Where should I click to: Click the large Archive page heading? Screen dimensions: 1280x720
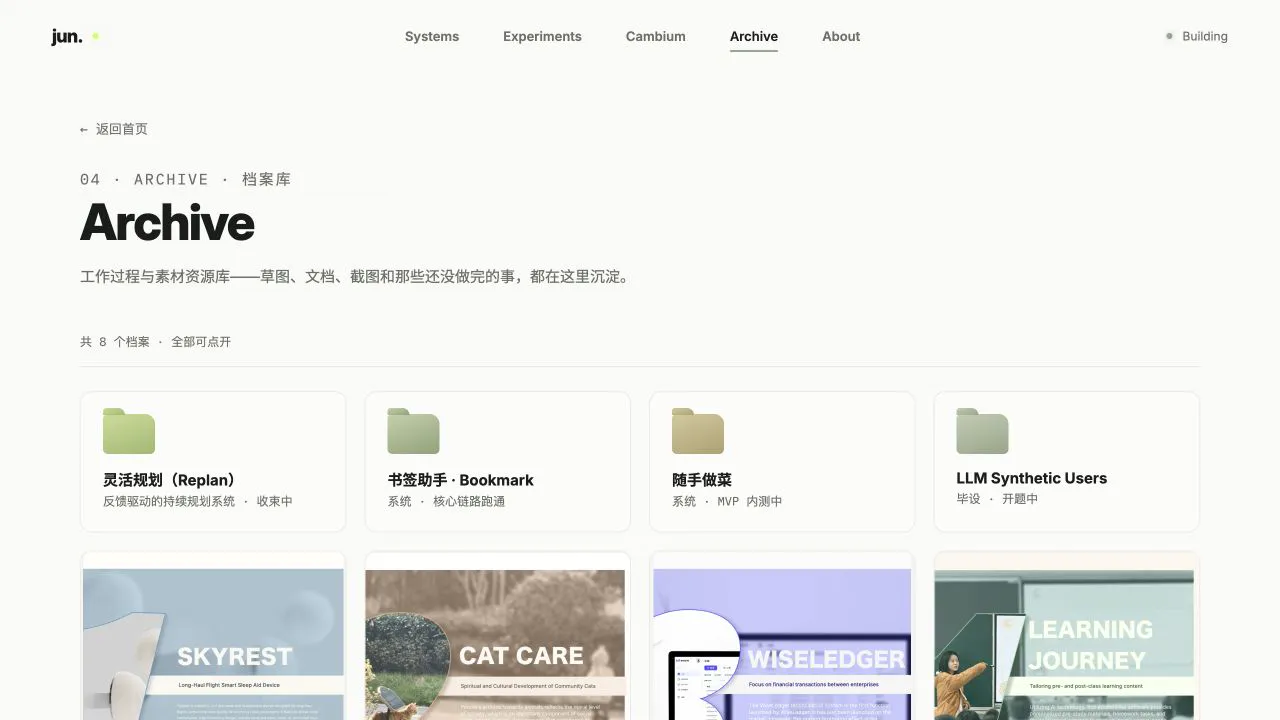(x=167, y=222)
